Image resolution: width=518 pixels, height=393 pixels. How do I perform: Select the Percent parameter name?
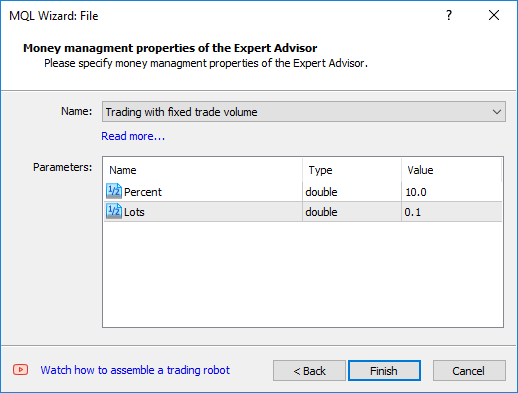pyautogui.click(x=143, y=192)
